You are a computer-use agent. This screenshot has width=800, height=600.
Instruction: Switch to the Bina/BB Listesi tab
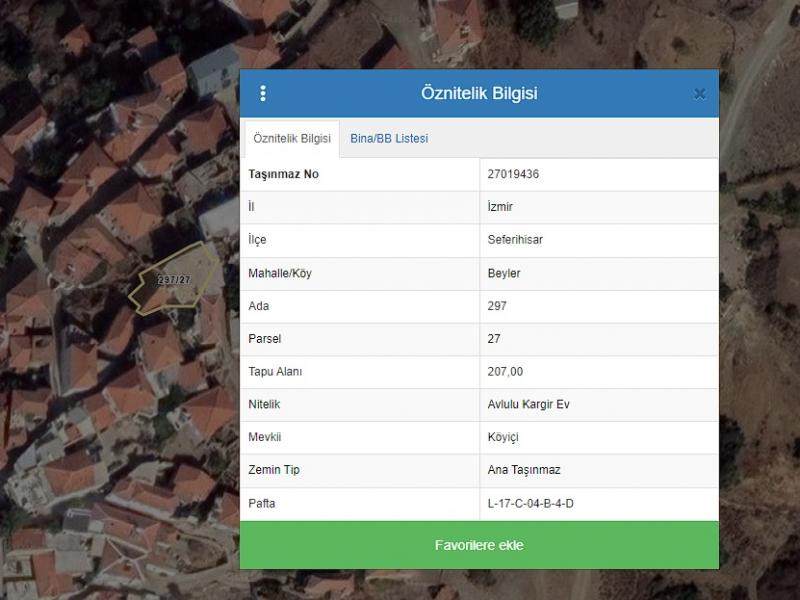[389, 138]
